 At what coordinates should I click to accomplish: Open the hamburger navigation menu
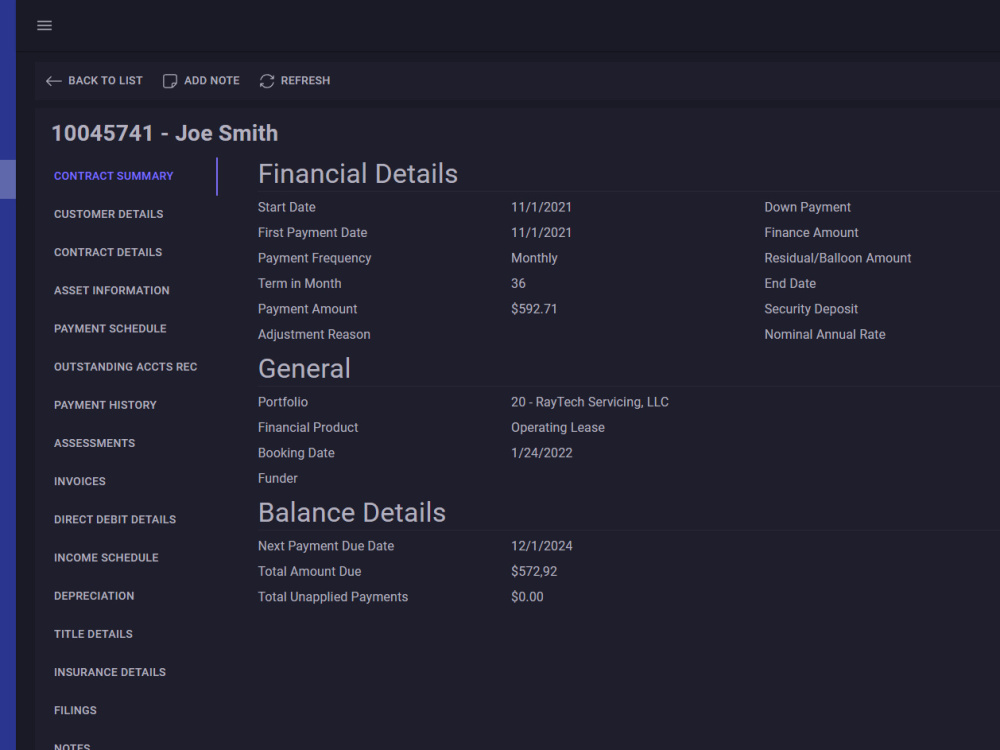(x=44, y=26)
